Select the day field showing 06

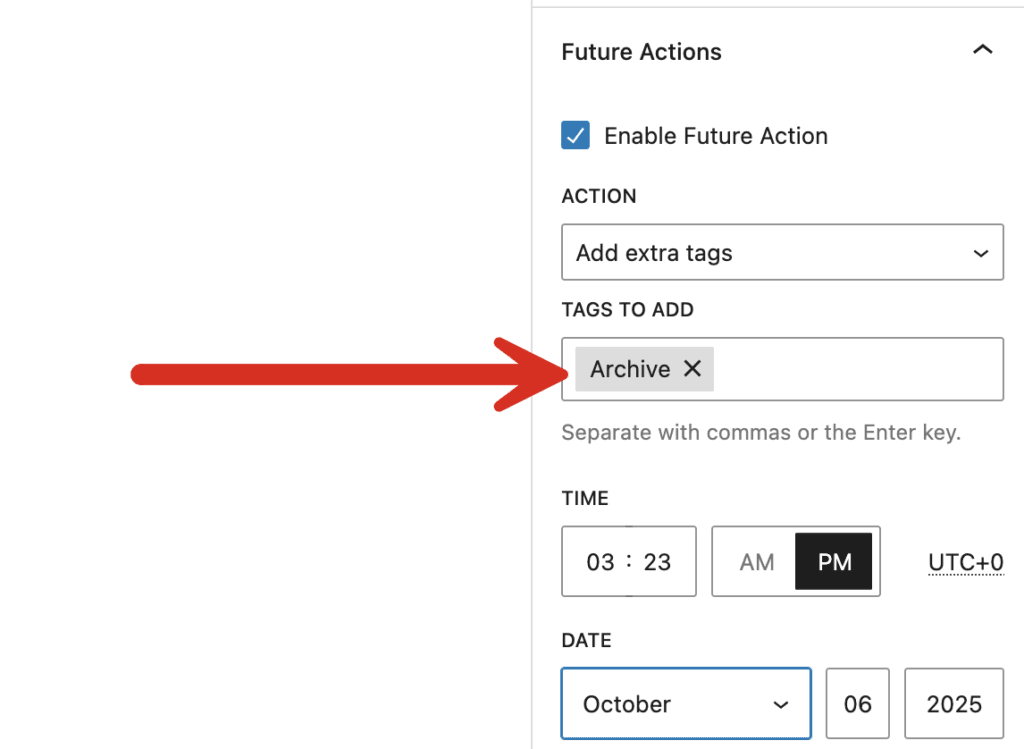click(x=857, y=703)
